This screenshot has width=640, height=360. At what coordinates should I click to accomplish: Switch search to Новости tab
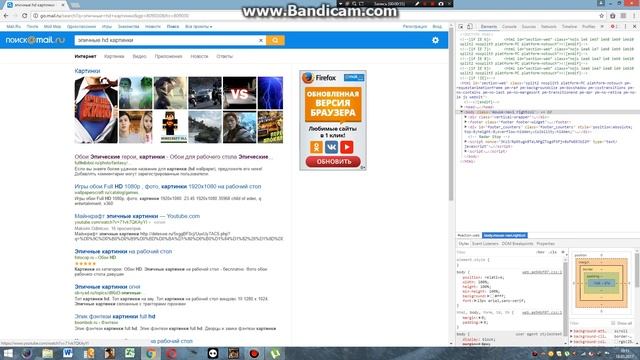199,56
